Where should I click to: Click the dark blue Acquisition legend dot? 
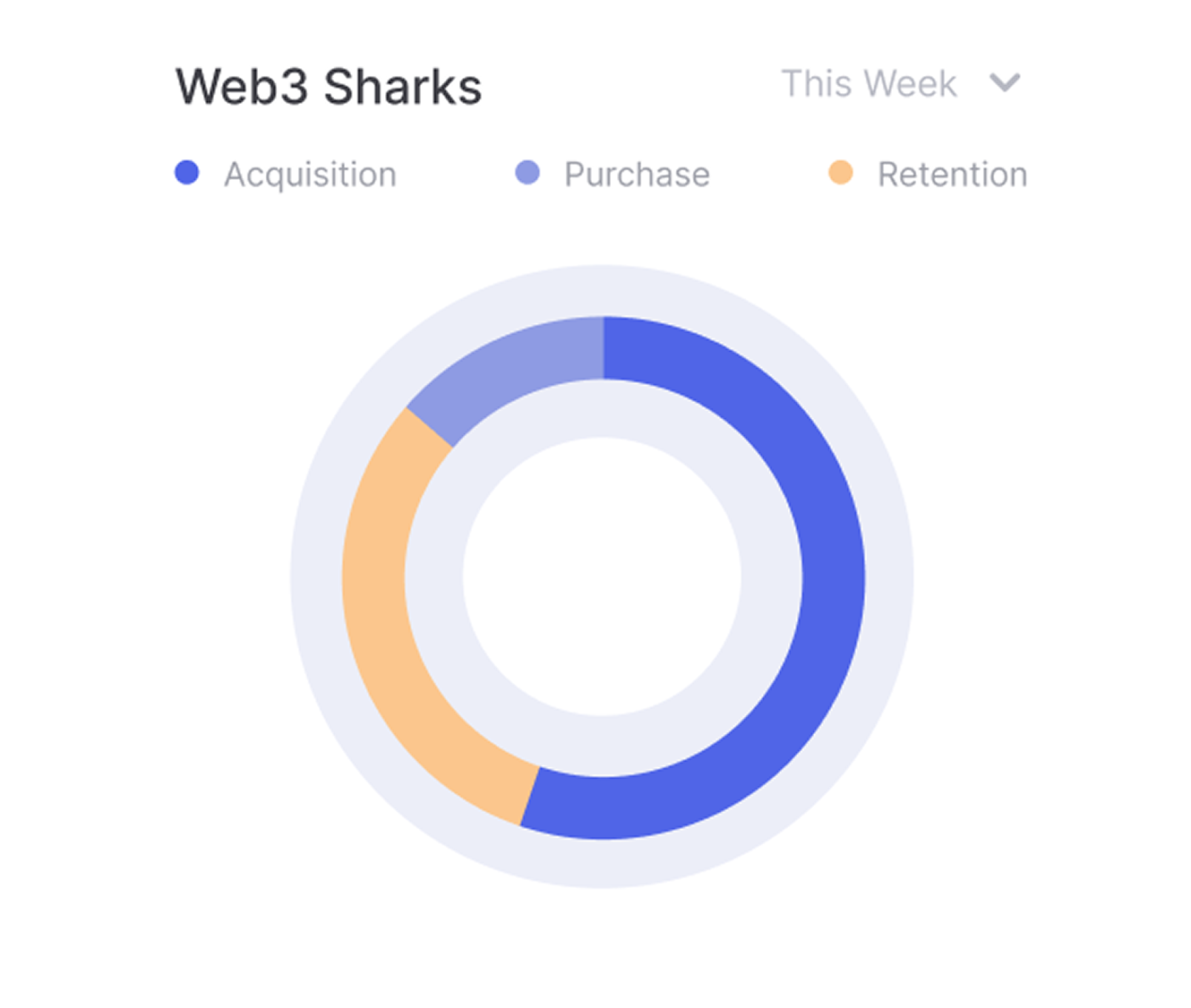click(186, 173)
